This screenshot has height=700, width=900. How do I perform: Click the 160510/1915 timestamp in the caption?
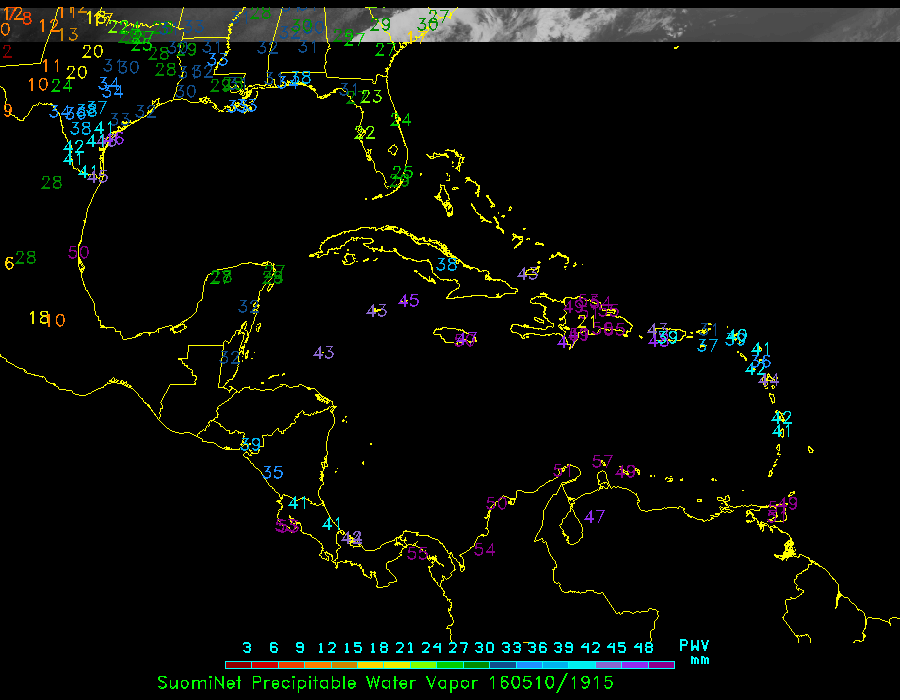(551, 682)
